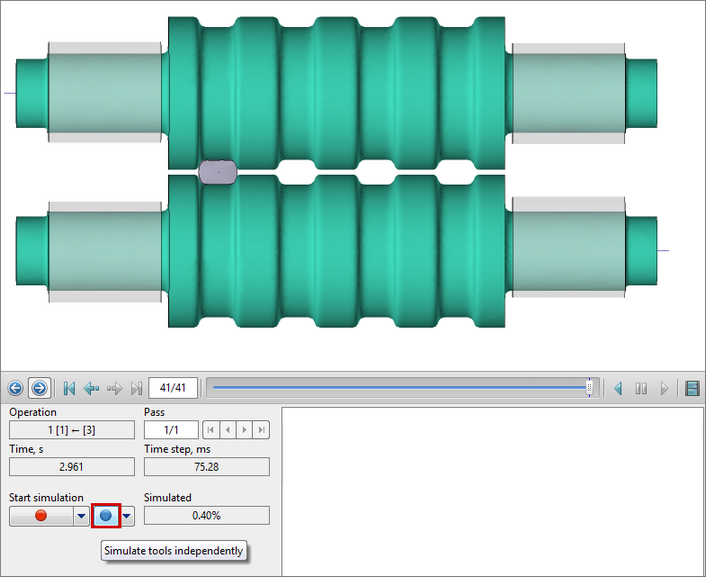Click the forward navigation arrow icon

(x=38, y=388)
